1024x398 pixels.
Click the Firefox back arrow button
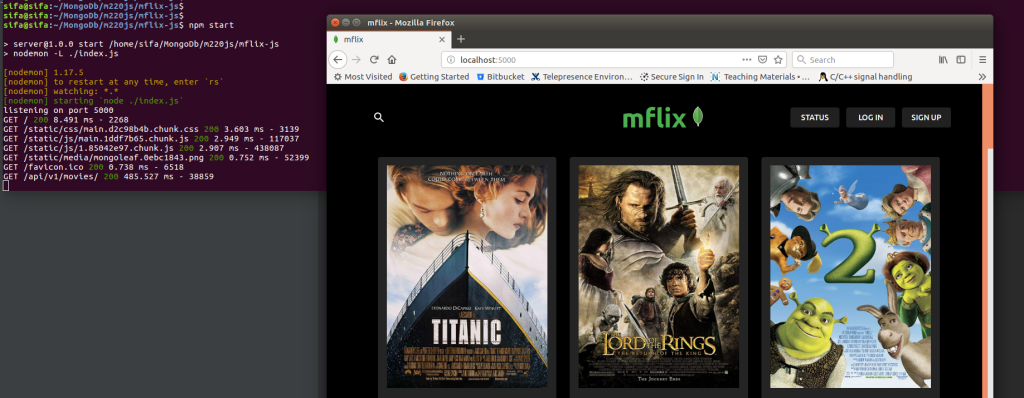[x=337, y=59]
